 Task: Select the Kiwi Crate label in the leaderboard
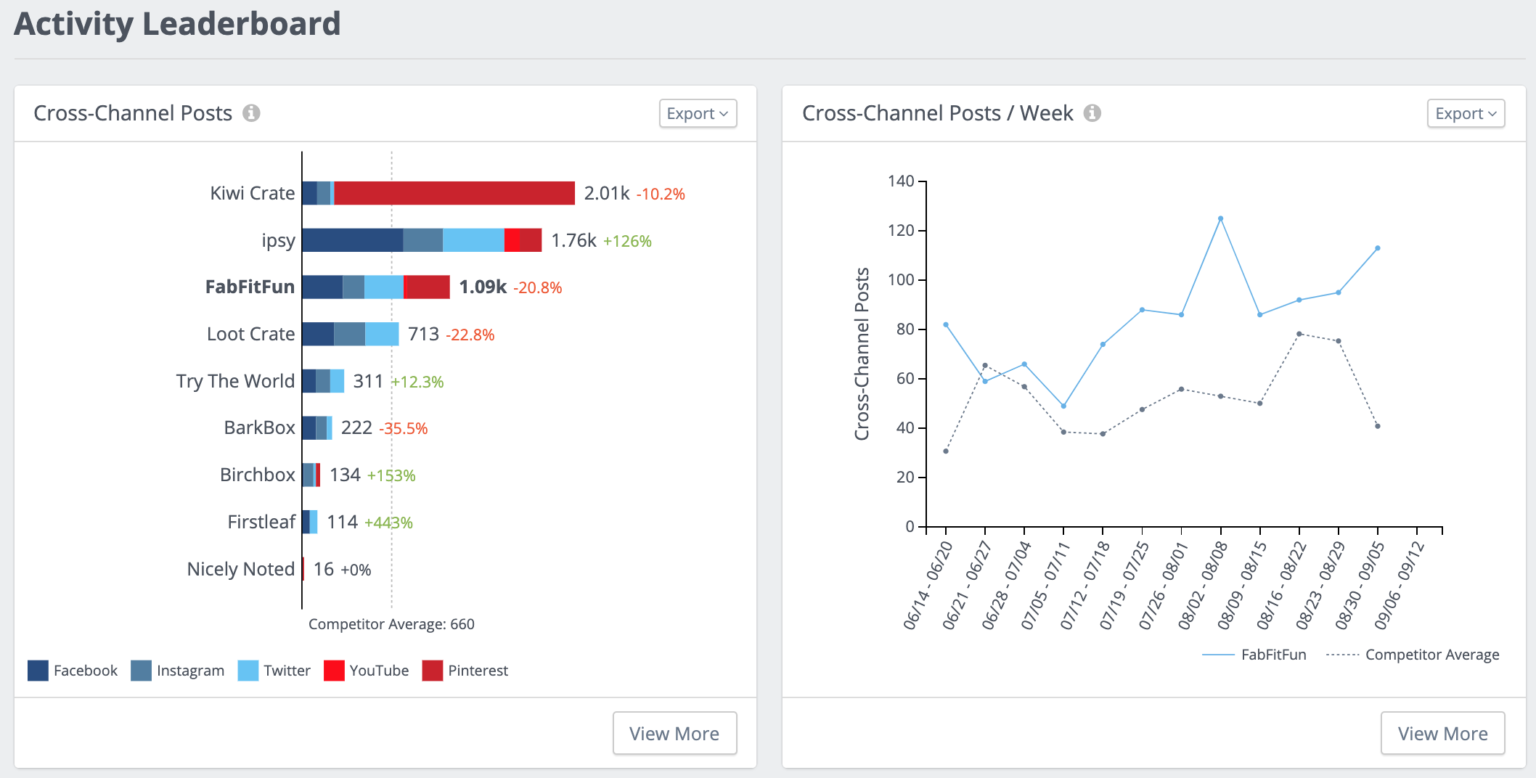[251, 192]
